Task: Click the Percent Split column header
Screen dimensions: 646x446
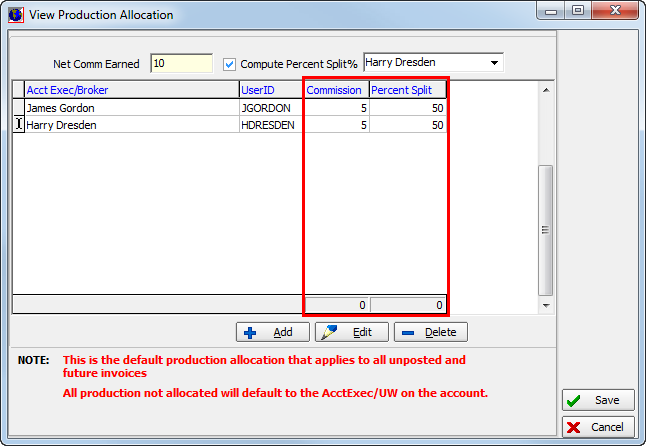Action: point(407,90)
